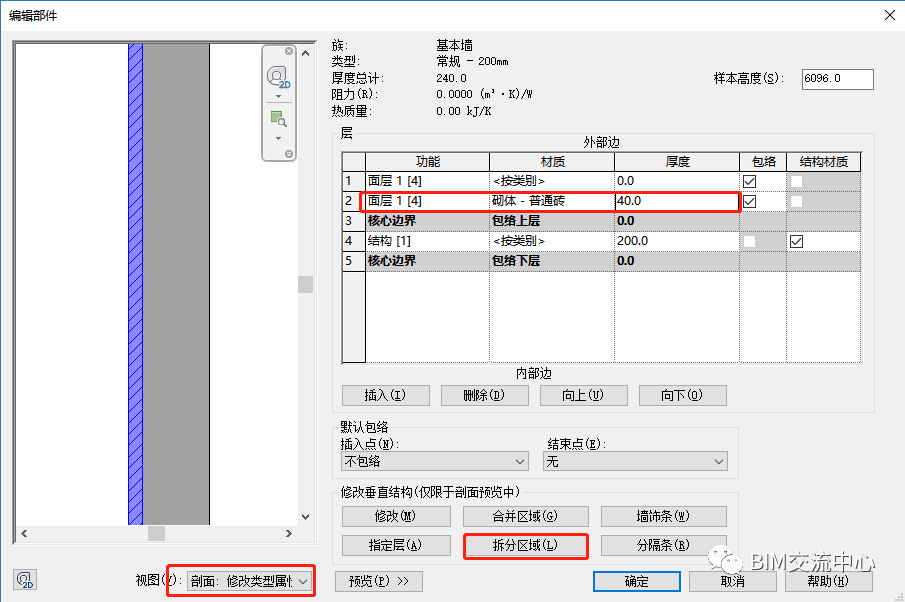Click material cell 砌体 - 普通砖
Image resolution: width=905 pixels, height=602 pixels.
(x=552, y=201)
